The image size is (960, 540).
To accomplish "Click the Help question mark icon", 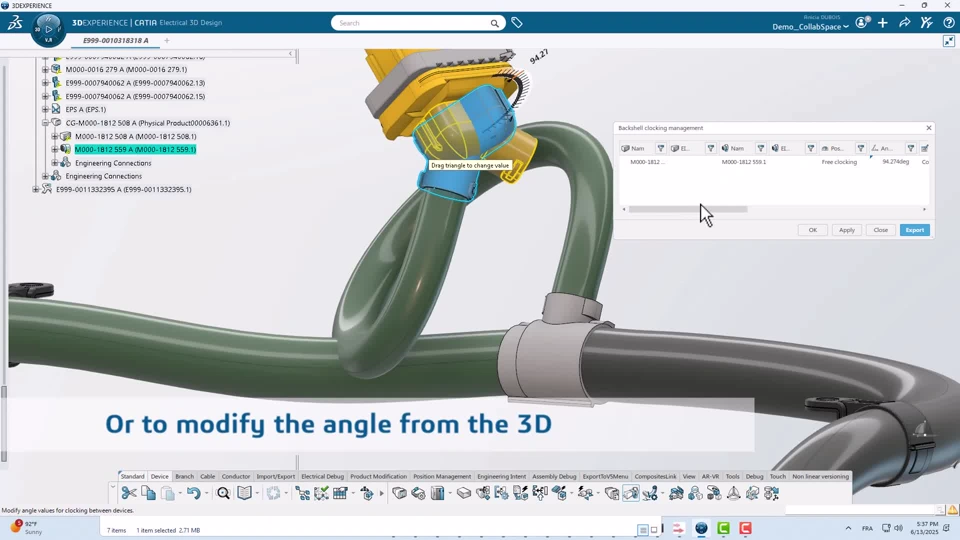I will coord(948,23).
